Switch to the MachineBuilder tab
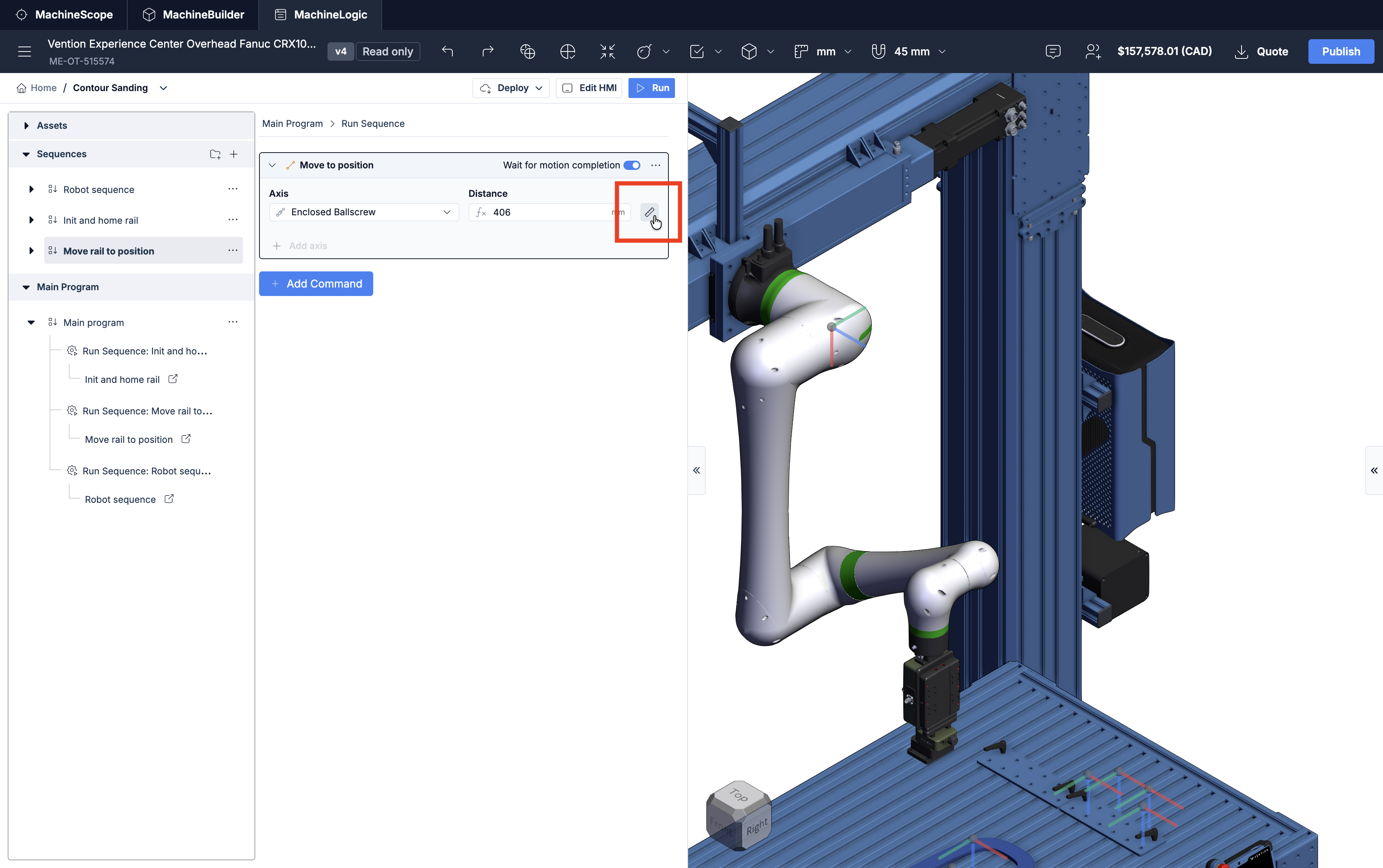This screenshot has height=868, width=1383. point(193,15)
